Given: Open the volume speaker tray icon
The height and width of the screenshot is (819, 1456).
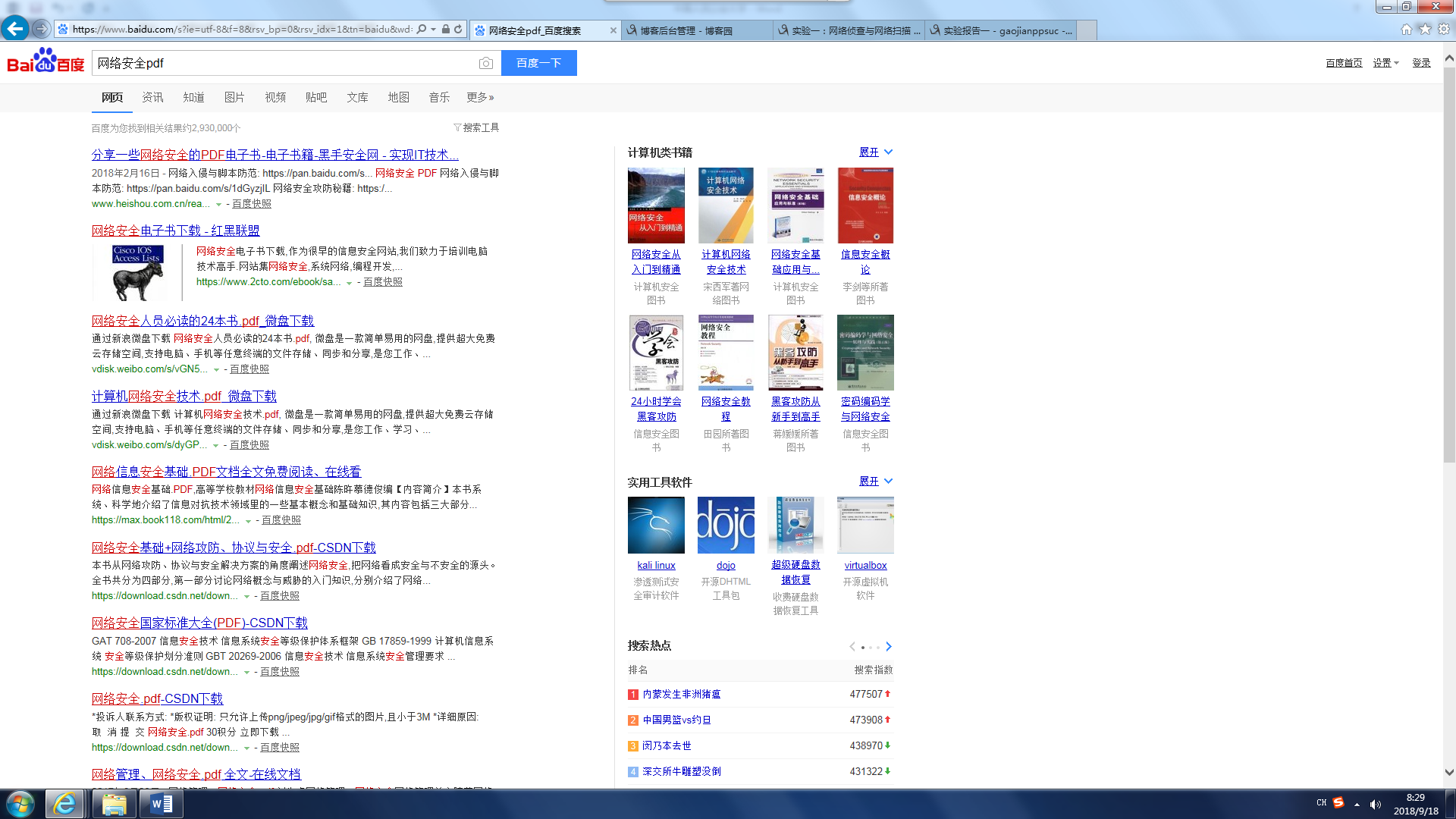Looking at the screenshot, I should [x=1375, y=804].
